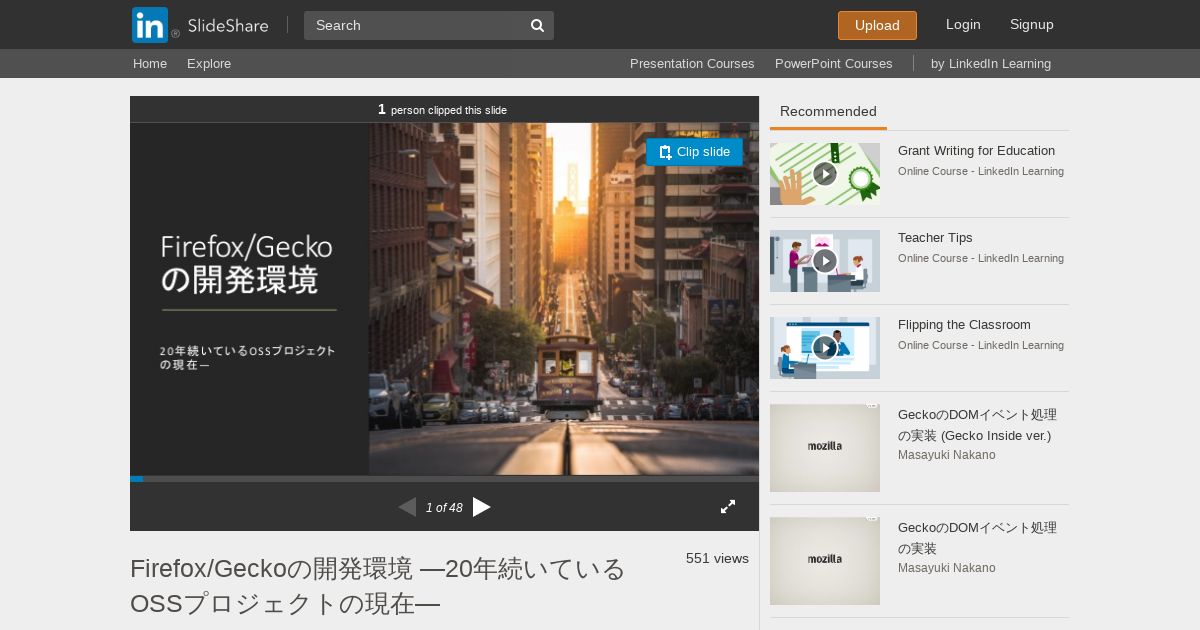Viewport: 1200px width, 630px height.
Task: Open PowerPoint Courses link
Action: 833,63
